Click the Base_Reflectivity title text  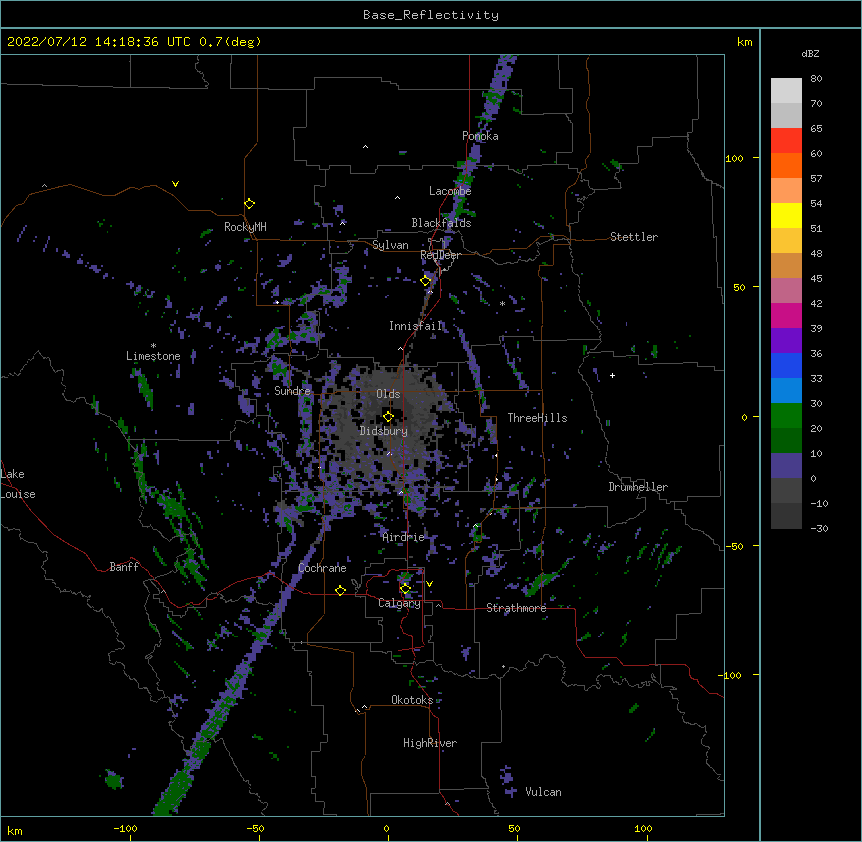[x=431, y=15]
